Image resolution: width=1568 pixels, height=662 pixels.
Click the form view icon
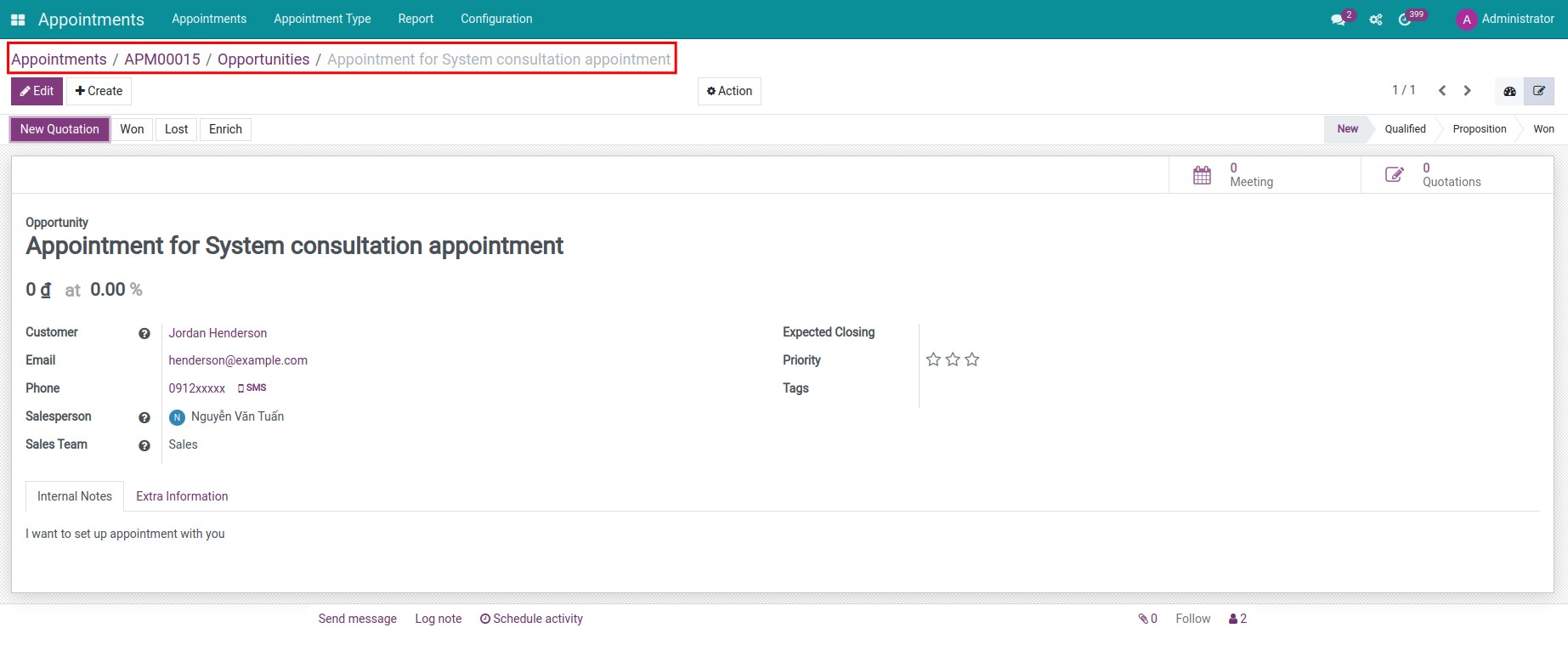(1539, 91)
